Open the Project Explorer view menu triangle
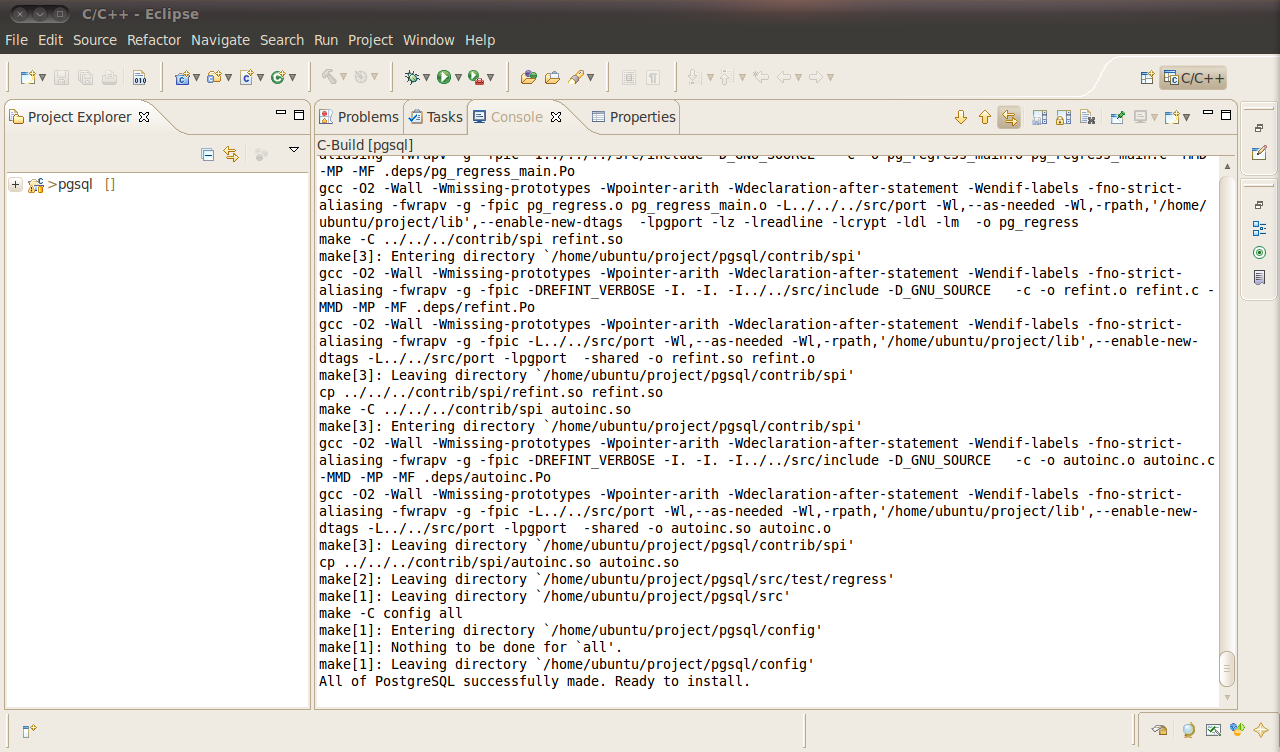This screenshot has width=1280, height=752. (x=294, y=150)
